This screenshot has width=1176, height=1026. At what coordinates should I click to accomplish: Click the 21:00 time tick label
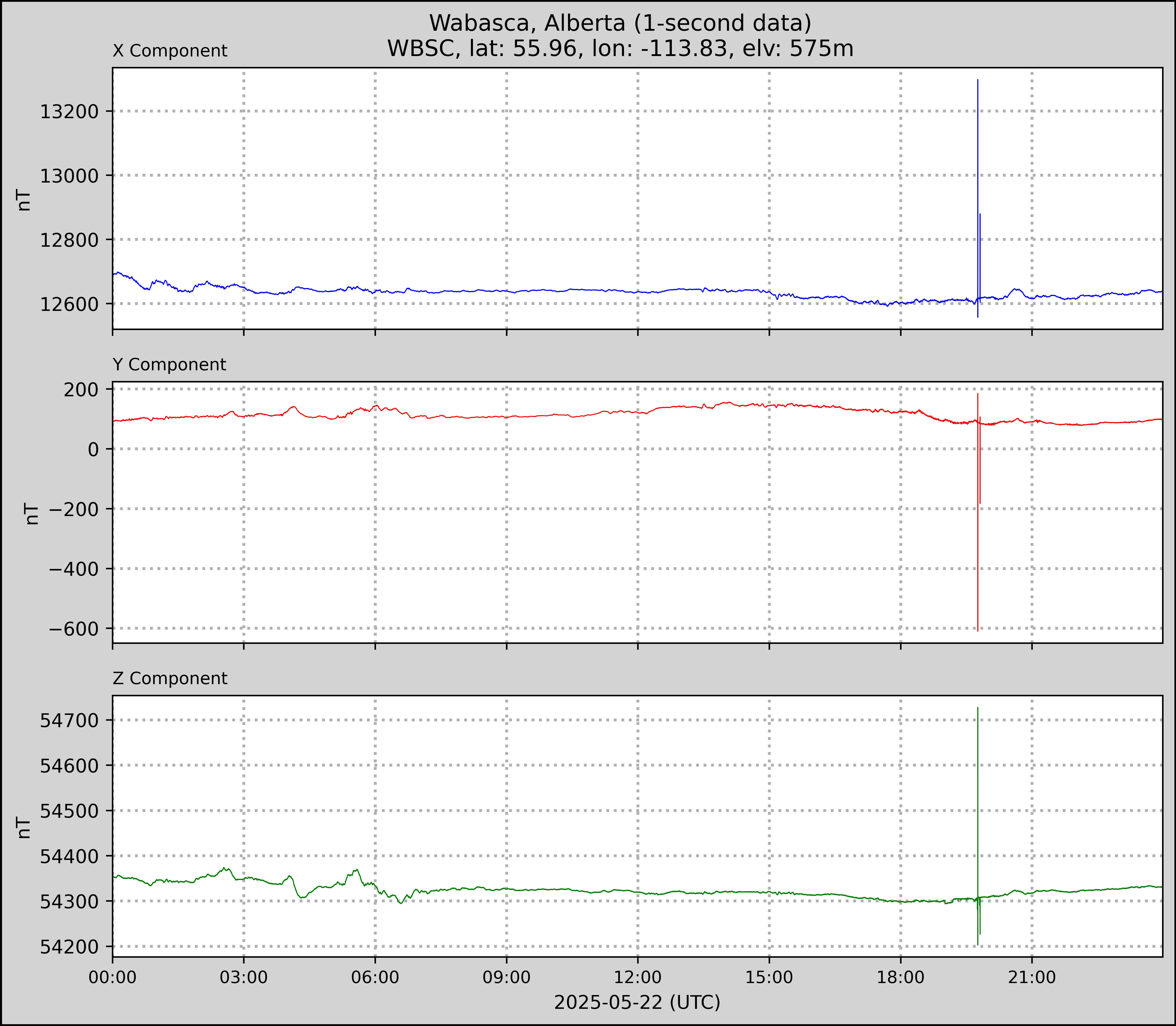coord(1032,977)
